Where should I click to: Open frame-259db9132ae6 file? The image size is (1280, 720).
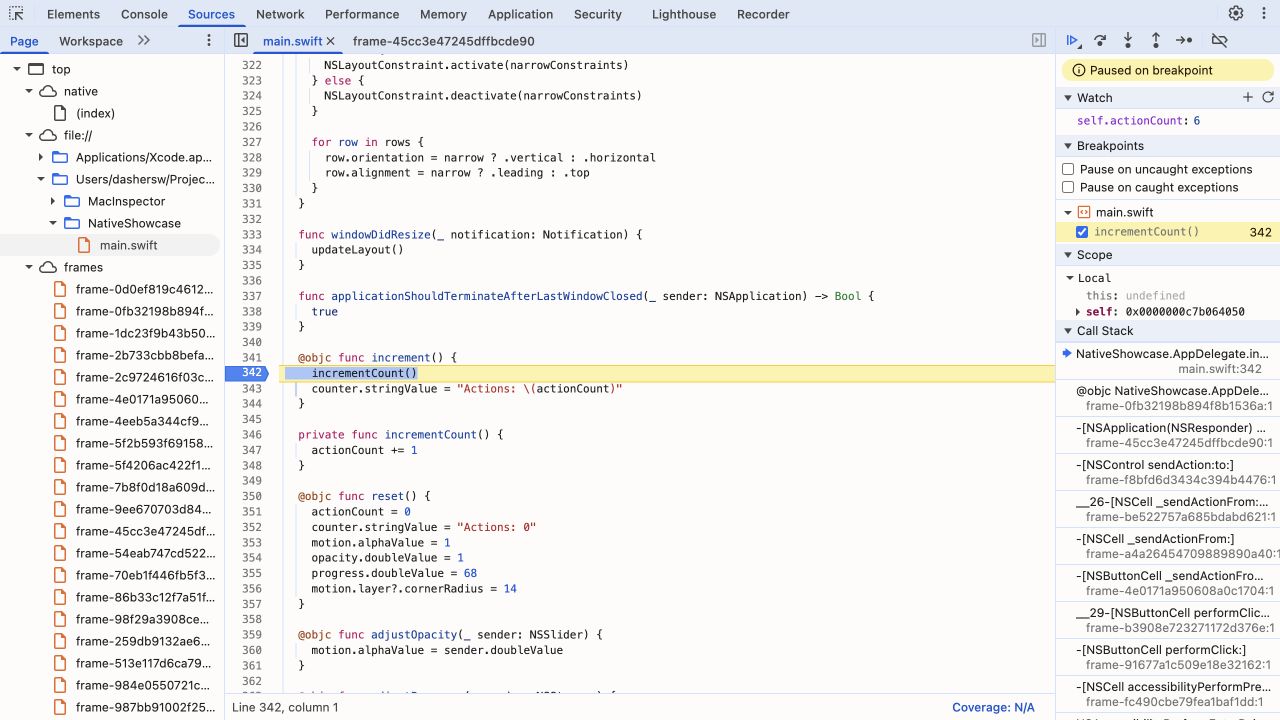[x=145, y=641]
